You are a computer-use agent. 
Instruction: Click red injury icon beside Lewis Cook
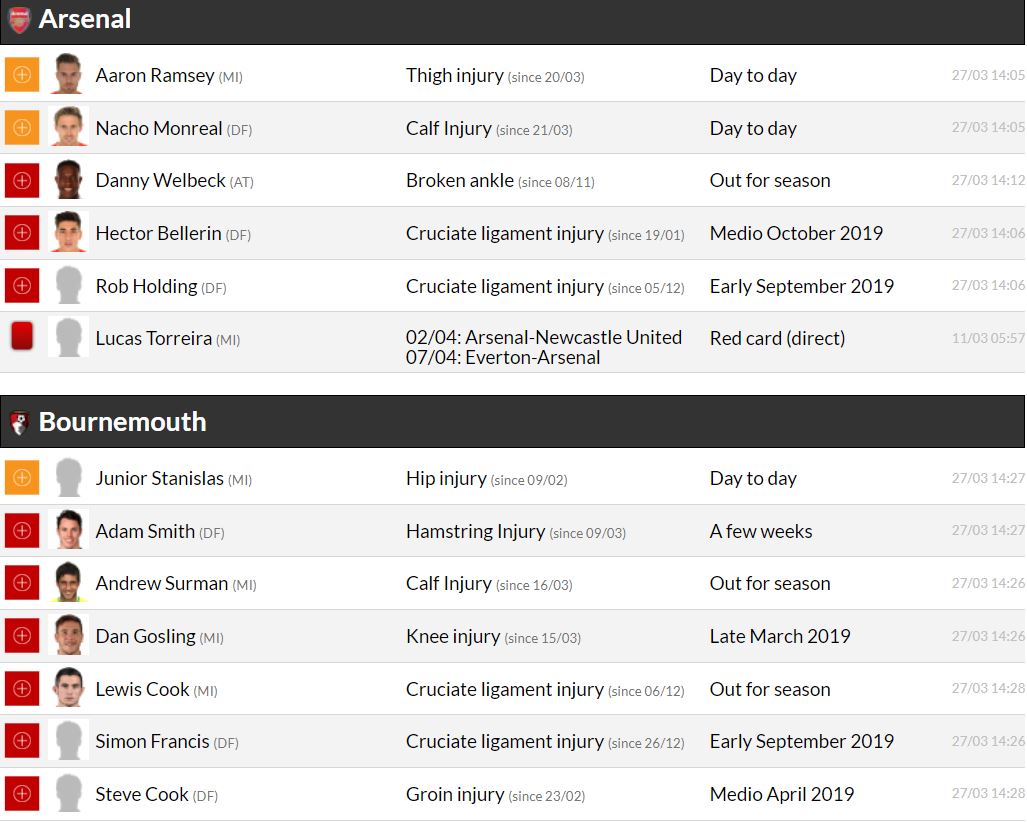coord(22,689)
